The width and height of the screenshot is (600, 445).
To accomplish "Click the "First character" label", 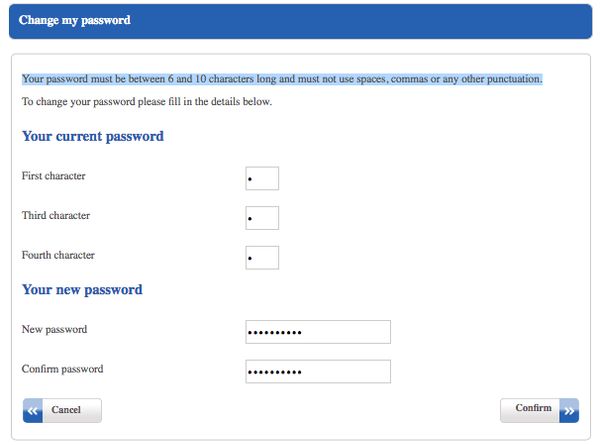I will [x=54, y=176].
